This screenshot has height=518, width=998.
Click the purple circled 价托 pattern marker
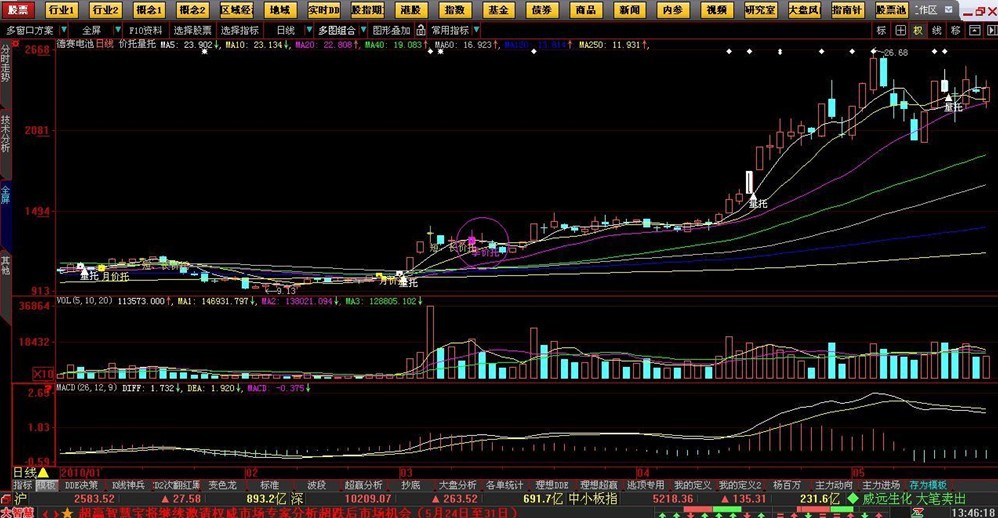(482, 242)
